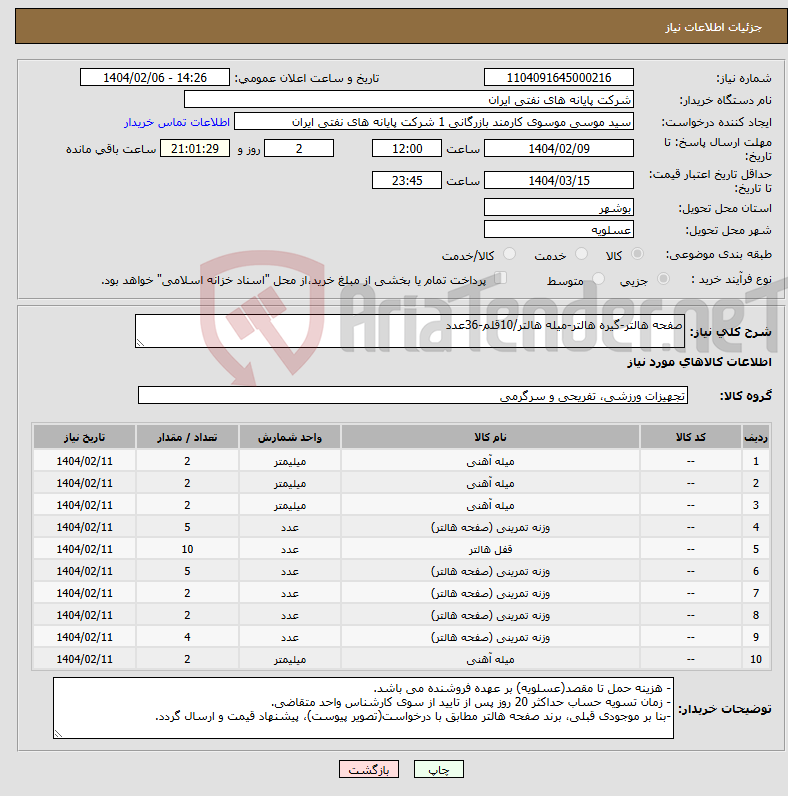
Task: Click the remaining days field showing 2
Action: point(299,149)
